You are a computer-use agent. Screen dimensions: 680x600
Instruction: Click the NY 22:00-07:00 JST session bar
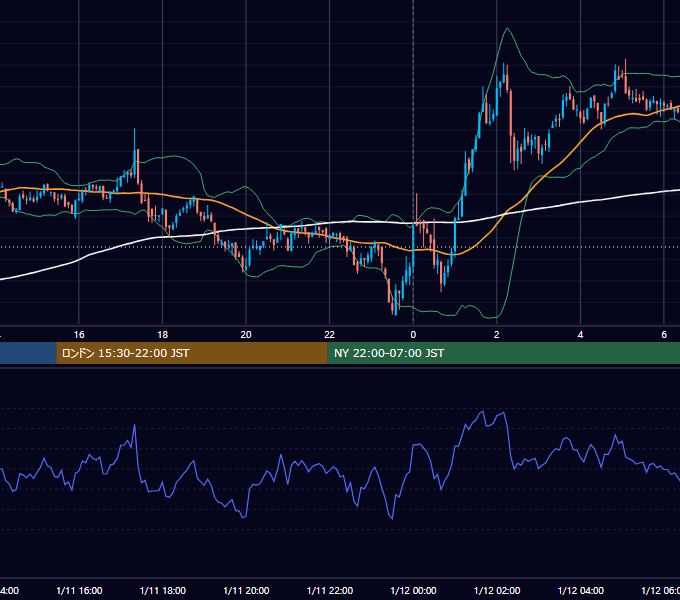[x=503, y=353]
